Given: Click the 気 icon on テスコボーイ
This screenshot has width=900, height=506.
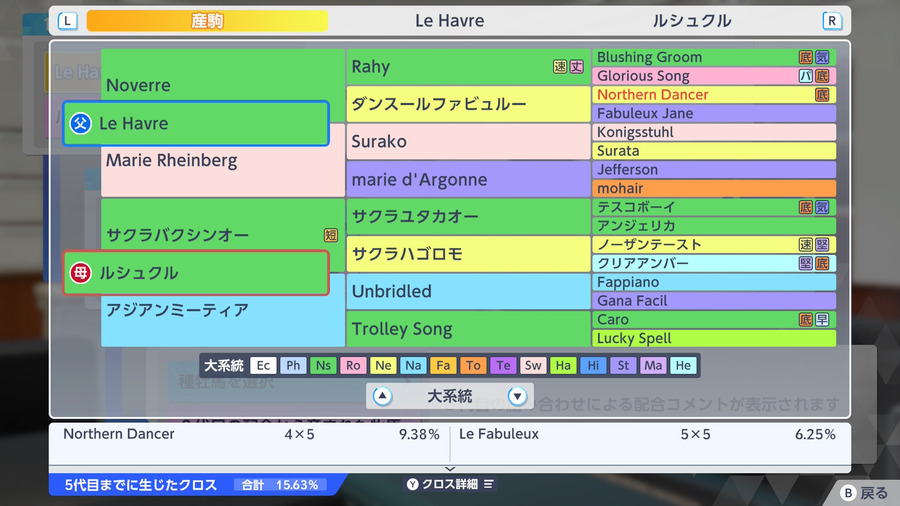Looking at the screenshot, I should 822,207.
